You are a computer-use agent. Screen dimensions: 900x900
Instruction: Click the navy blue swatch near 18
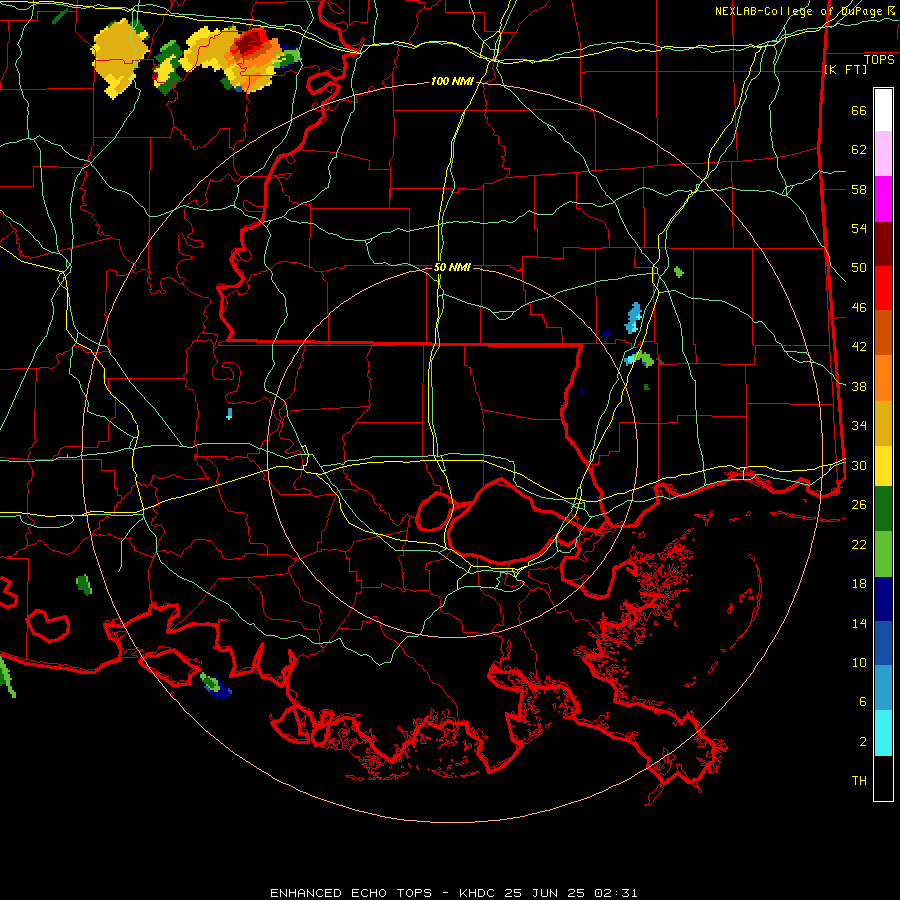click(x=883, y=599)
